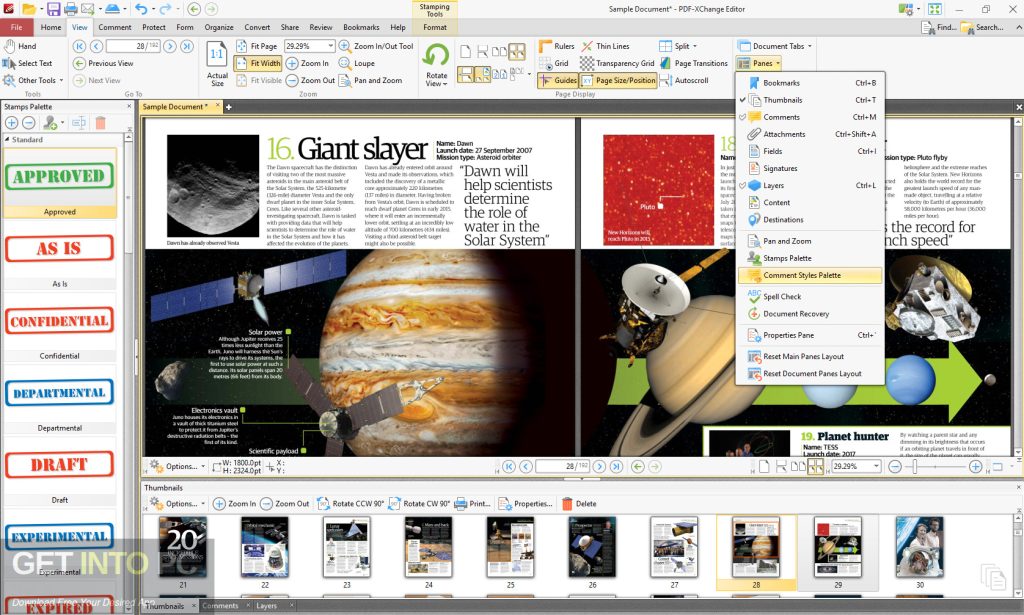This screenshot has height=615, width=1024.
Task: Jump to last page in ribbon navigation
Action: (x=187, y=46)
